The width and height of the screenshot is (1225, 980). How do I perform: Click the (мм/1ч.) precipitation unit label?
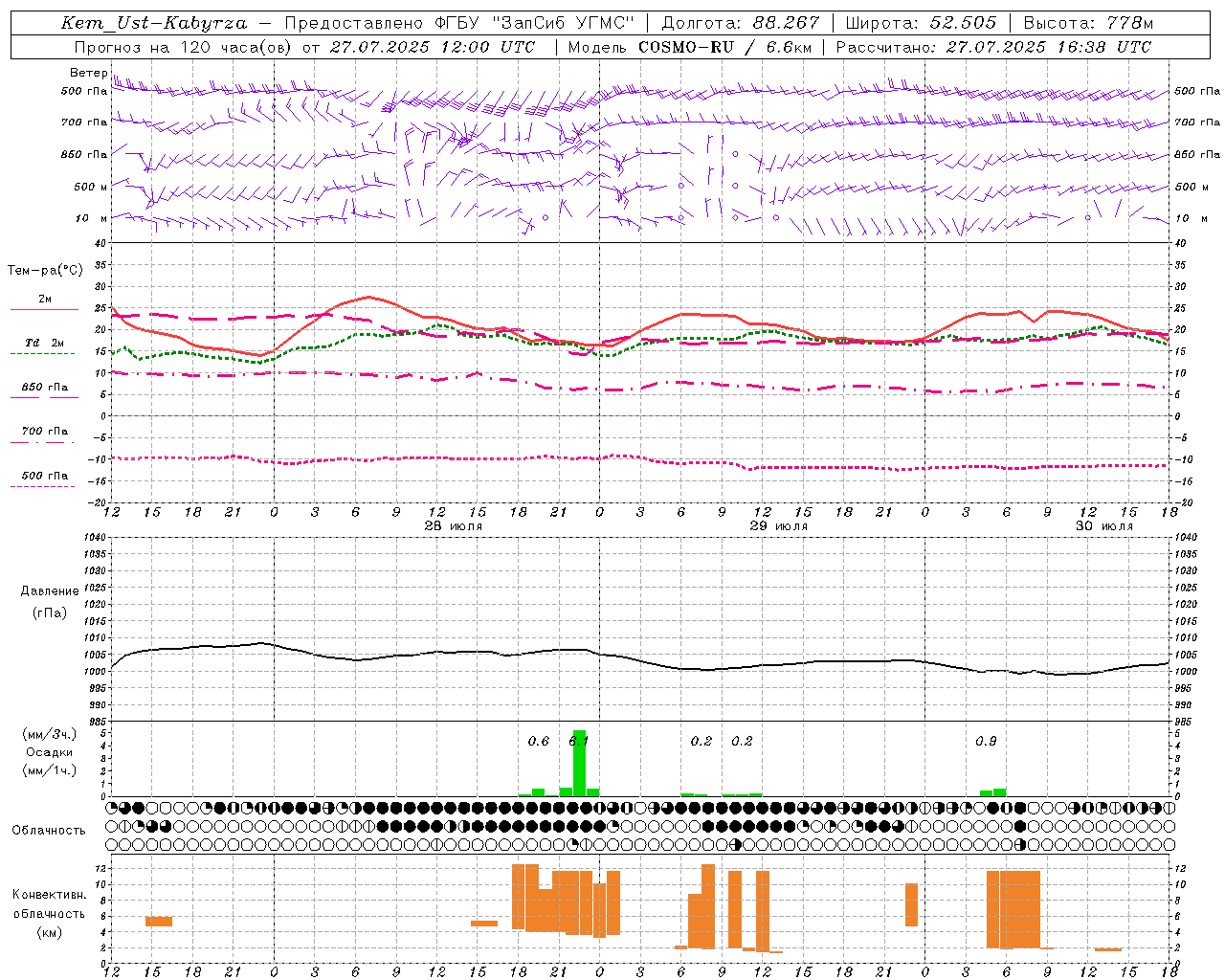[x=49, y=770]
